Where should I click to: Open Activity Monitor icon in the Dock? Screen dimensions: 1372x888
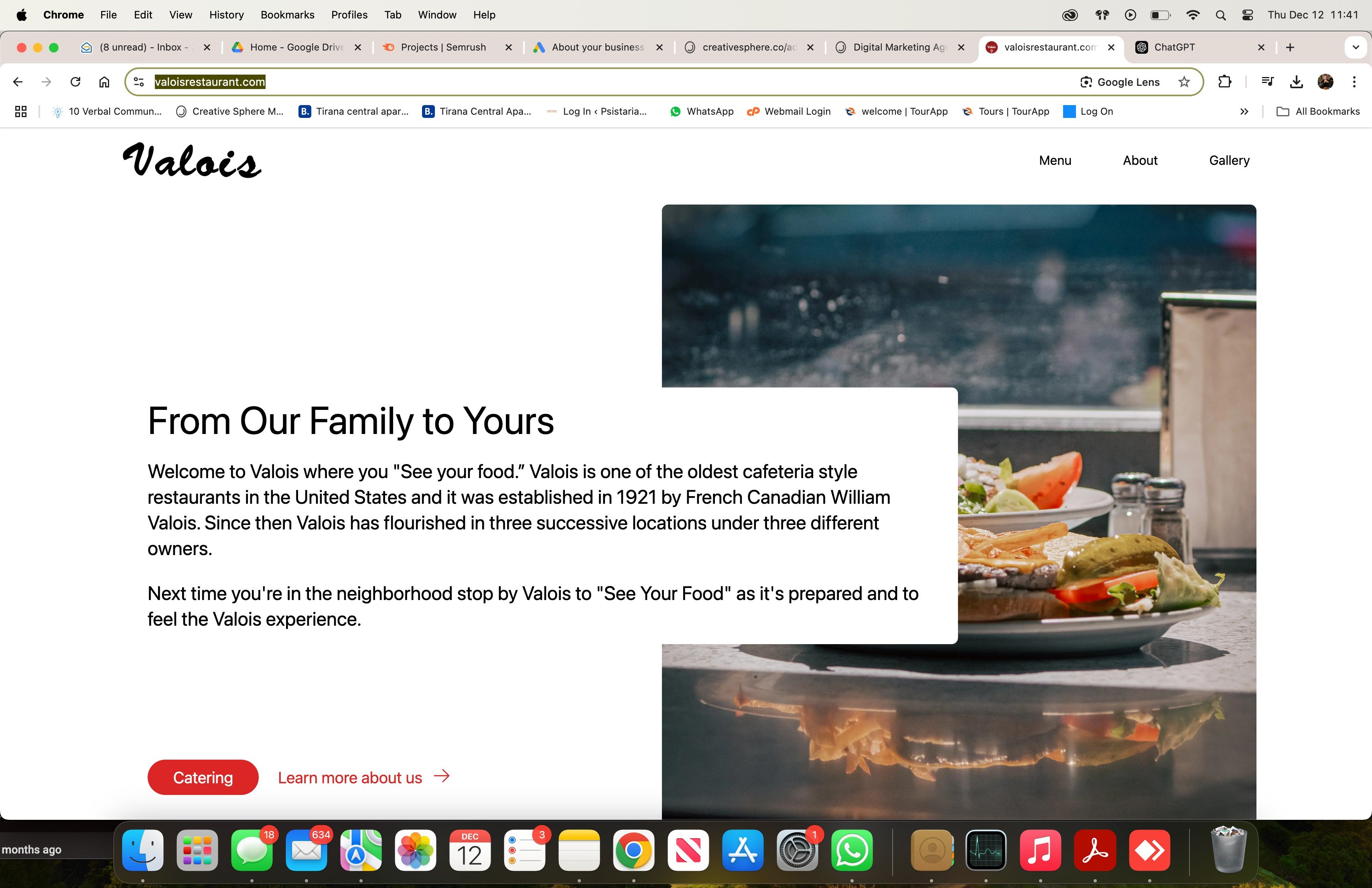pyautogui.click(x=985, y=852)
